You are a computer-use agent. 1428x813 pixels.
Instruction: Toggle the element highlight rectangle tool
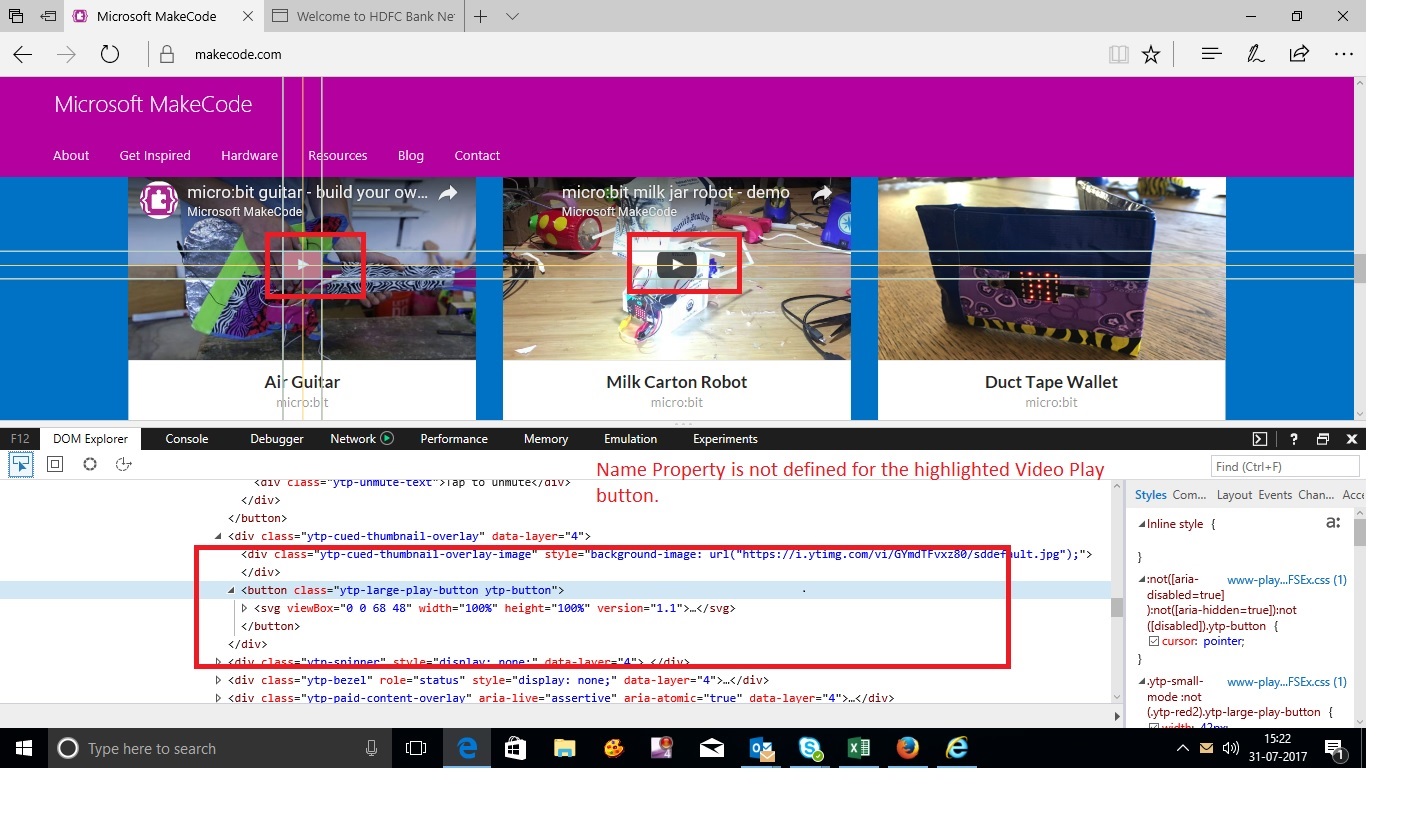tap(54, 464)
